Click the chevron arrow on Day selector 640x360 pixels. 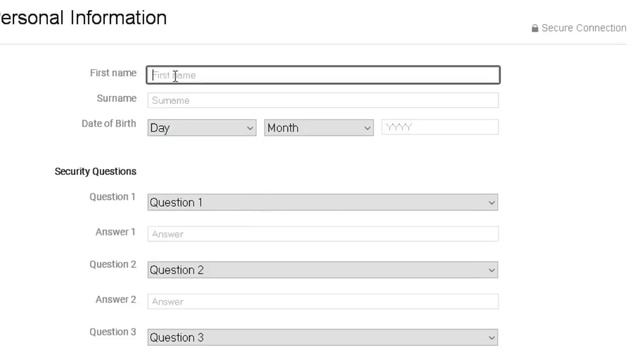click(250, 128)
